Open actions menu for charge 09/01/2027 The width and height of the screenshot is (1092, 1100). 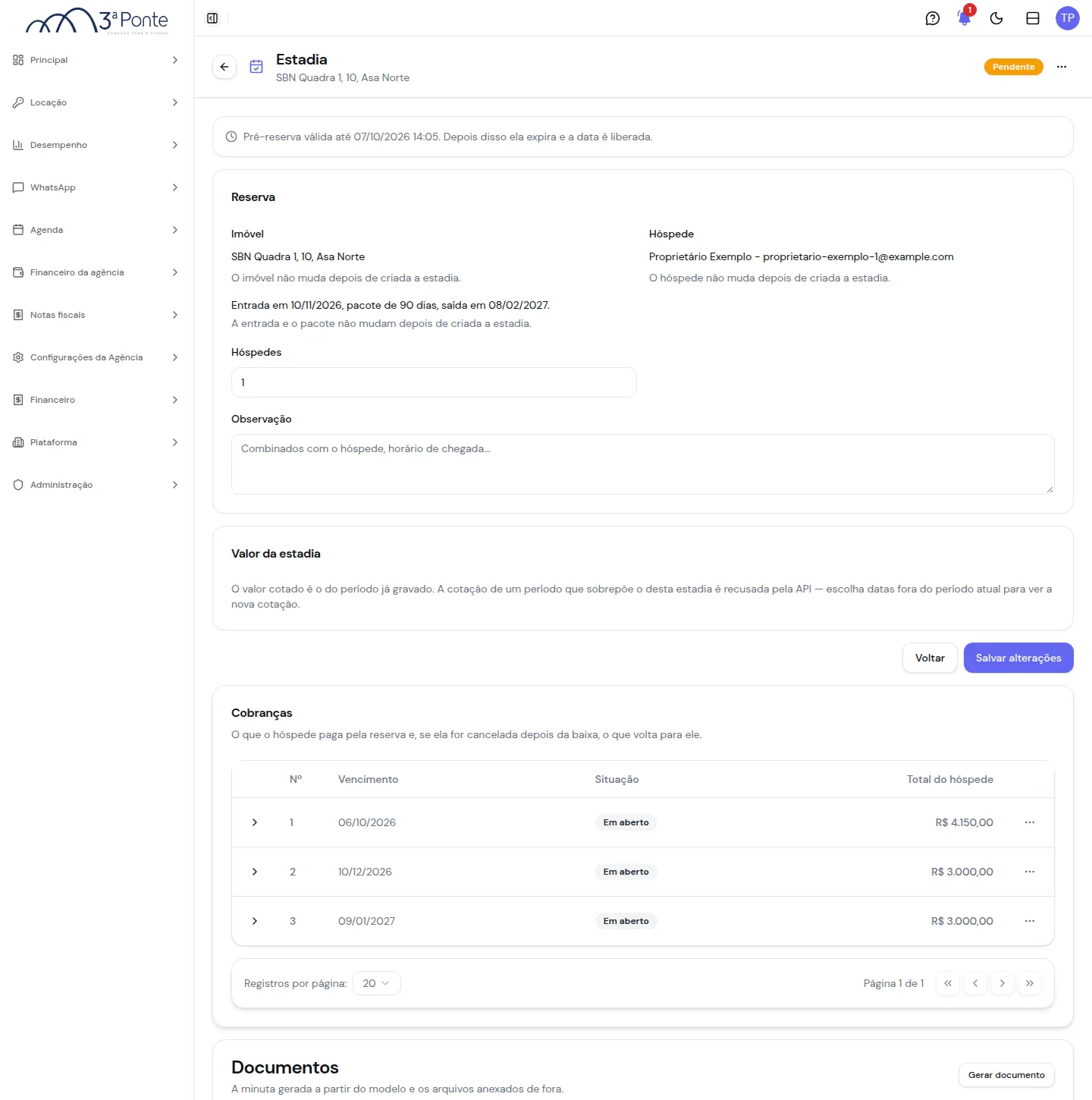[1030, 921]
